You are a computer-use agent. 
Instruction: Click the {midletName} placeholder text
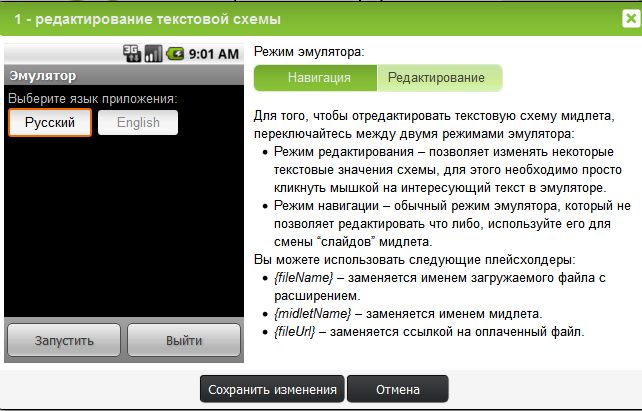click(x=312, y=314)
